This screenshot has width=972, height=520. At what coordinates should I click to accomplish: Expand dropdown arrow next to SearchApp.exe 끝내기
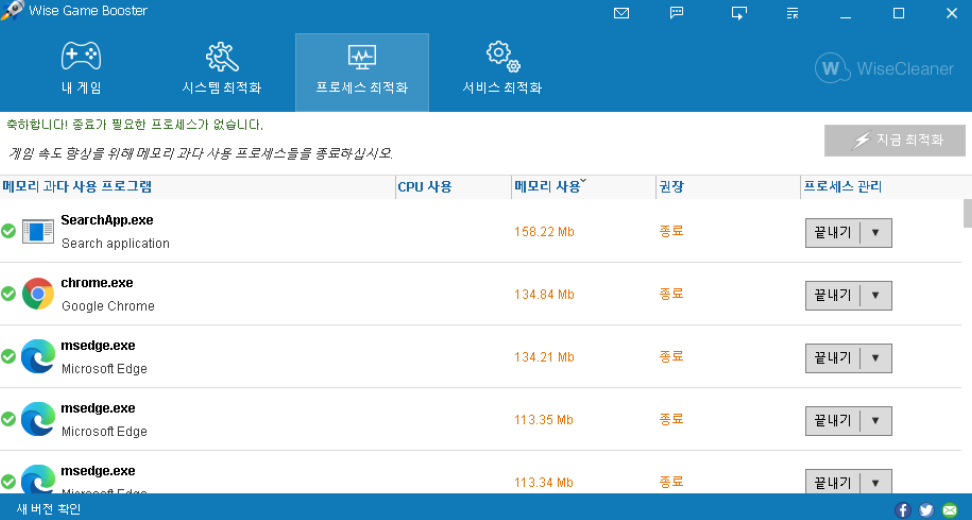coord(875,233)
